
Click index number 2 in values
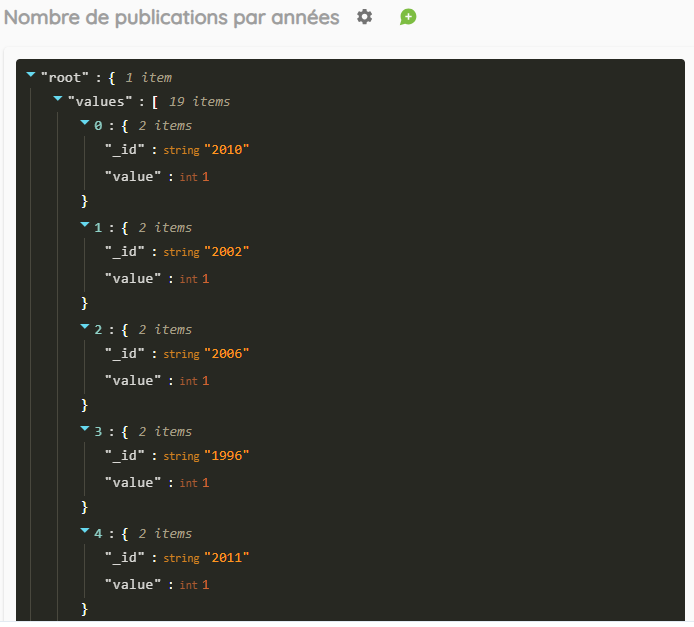click(98, 330)
